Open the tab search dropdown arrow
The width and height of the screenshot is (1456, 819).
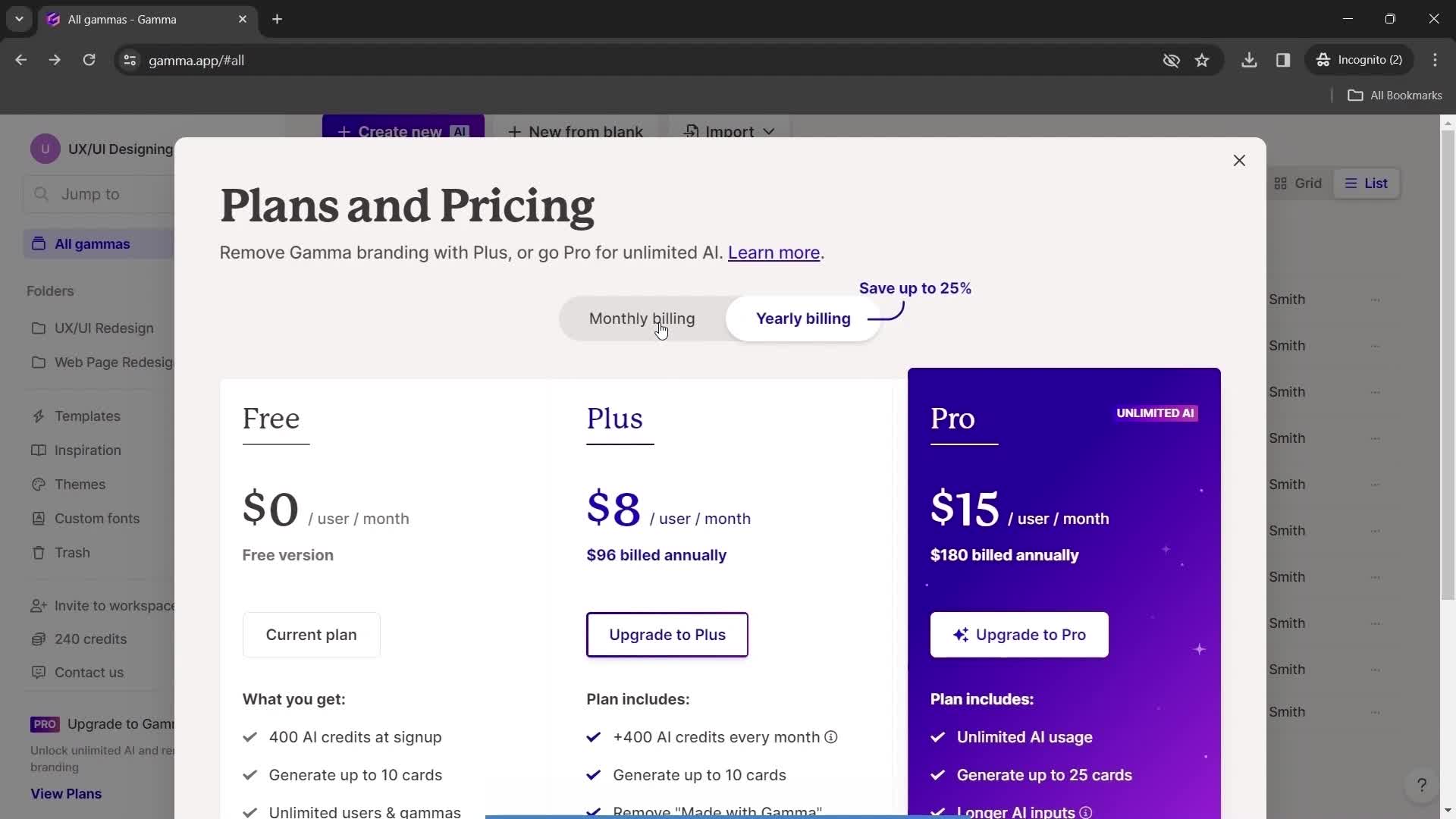pyautogui.click(x=19, y=19)
